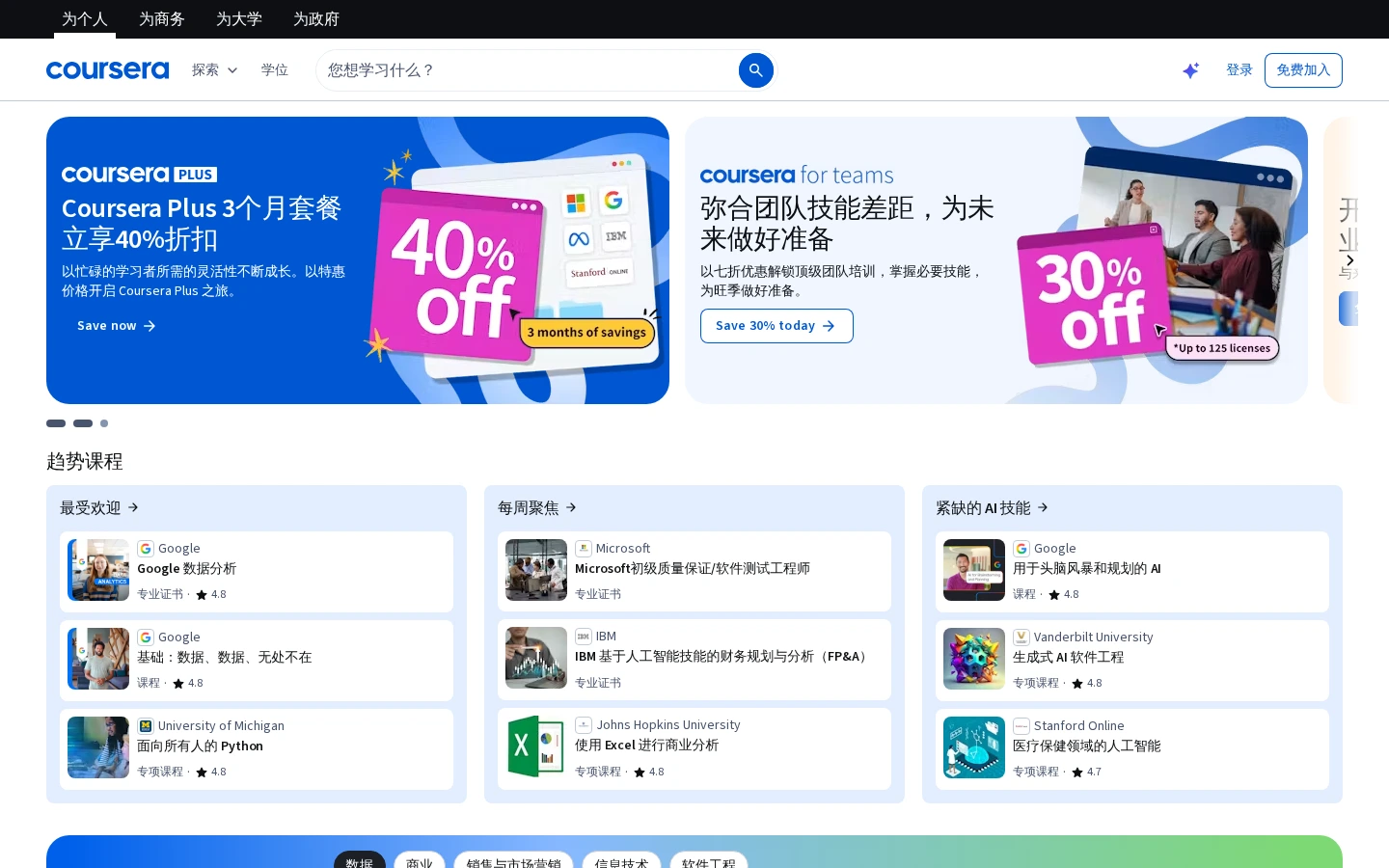The width and height of the screenshot is (1389, 868).
Task: Click the 登录 link
Action: pos(1239,70)
